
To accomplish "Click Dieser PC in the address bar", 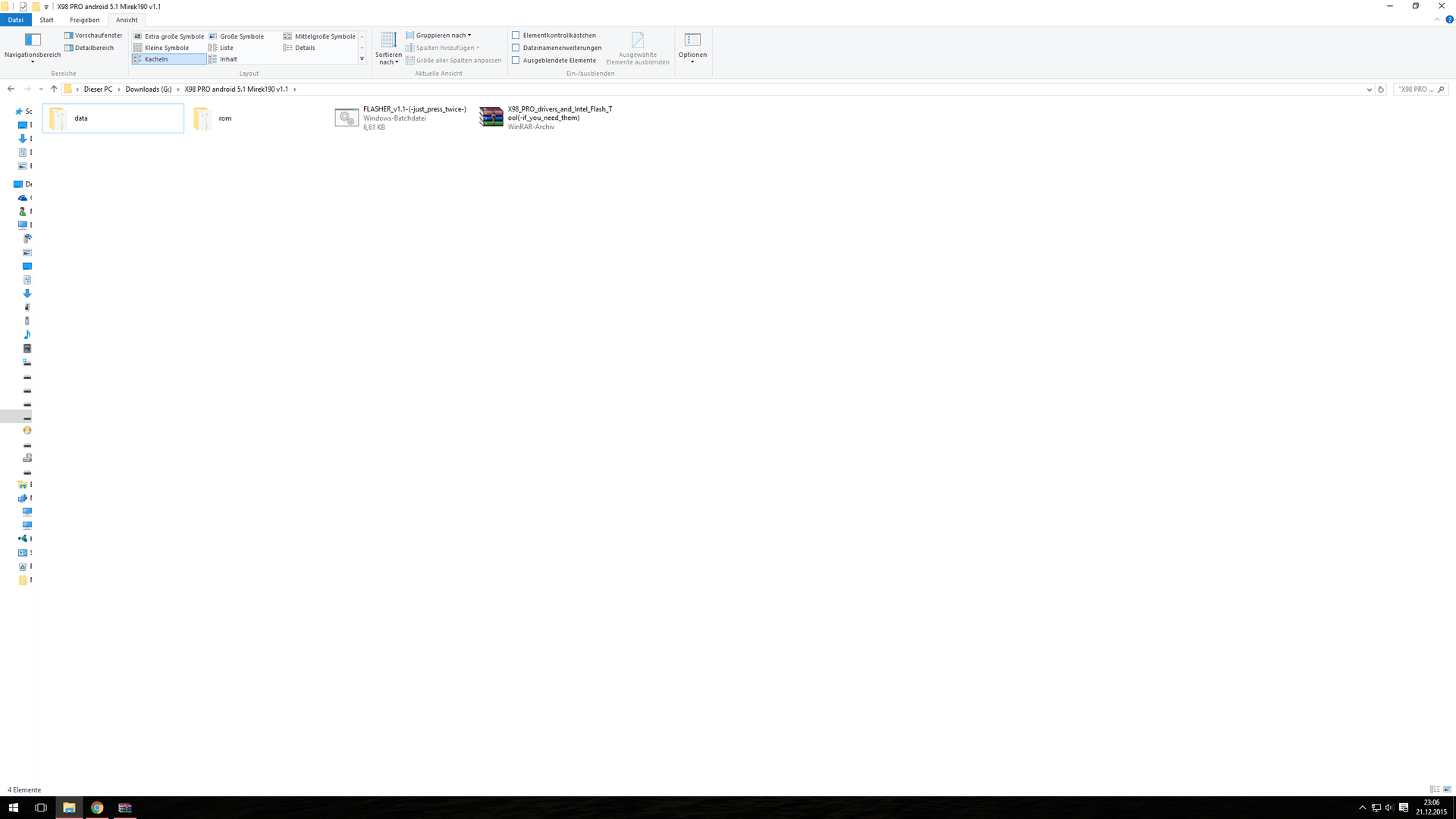I will (x=98, y=89).
